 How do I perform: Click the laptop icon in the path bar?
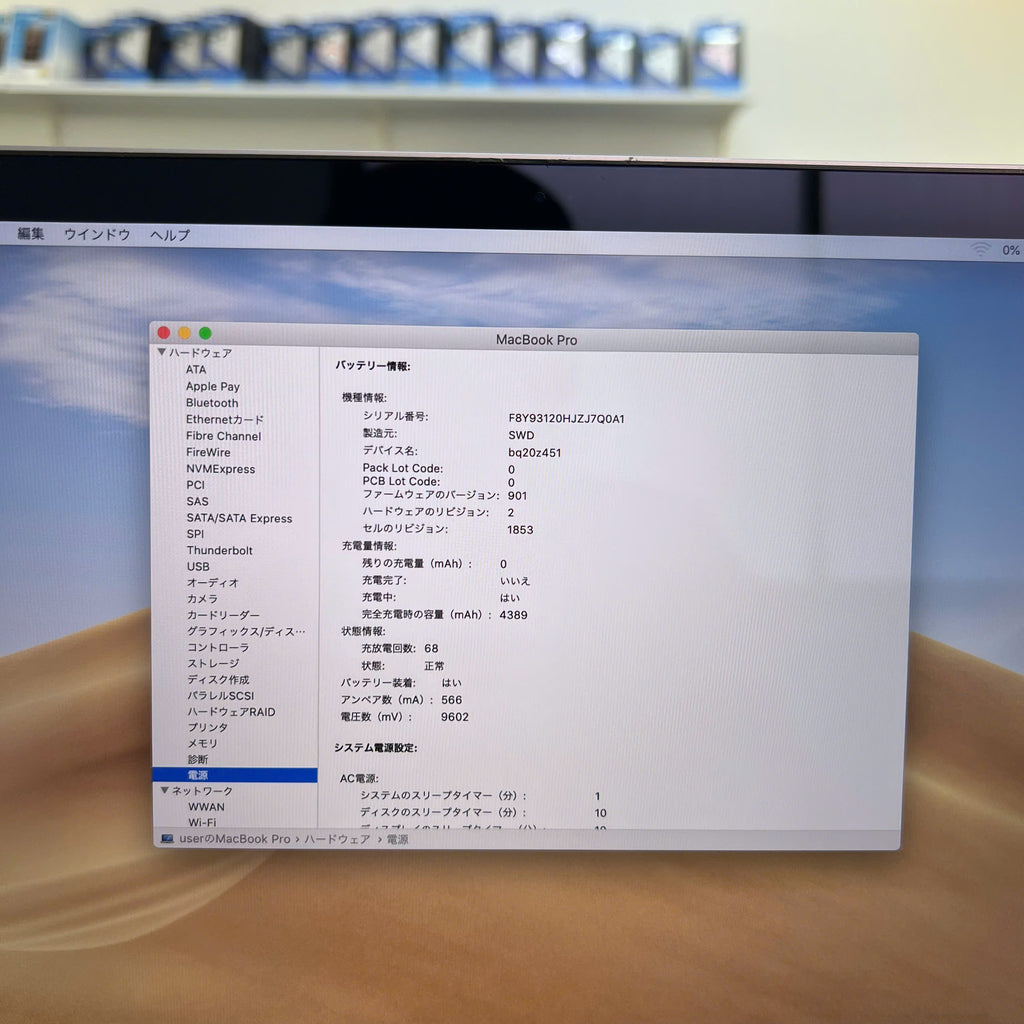(x=167, y=839)
